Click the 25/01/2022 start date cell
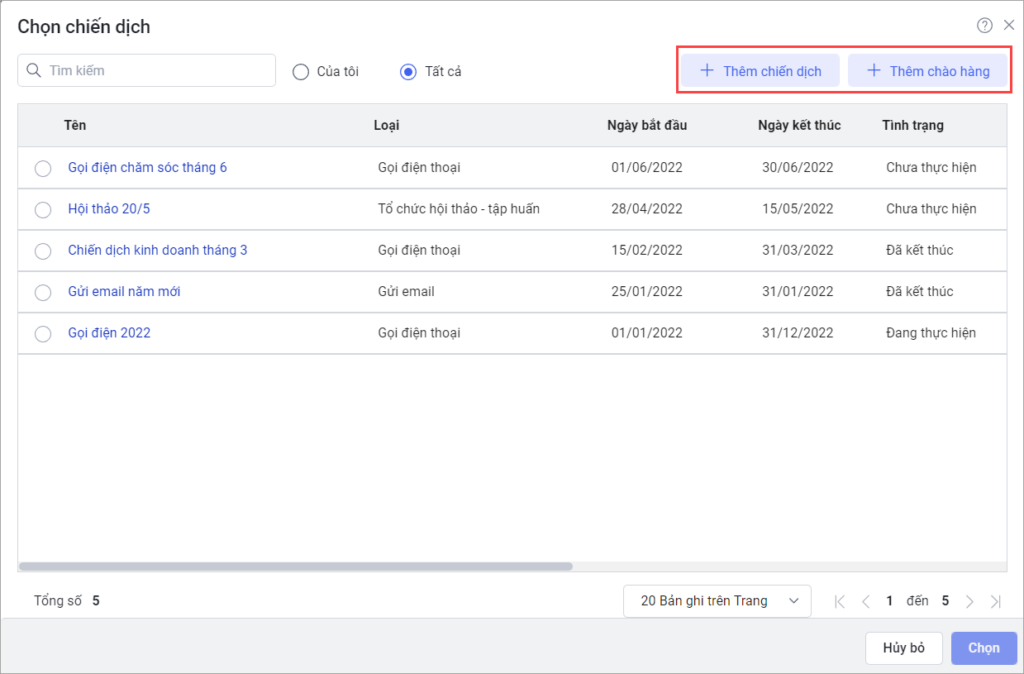Image resolution: width=1024 pixels, height=674 pixels. coord(647,291)
